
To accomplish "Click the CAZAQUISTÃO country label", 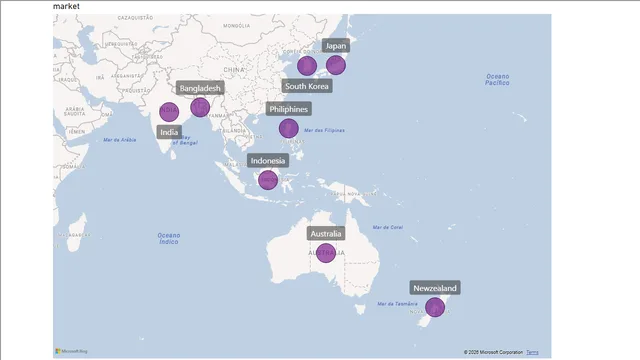I will (x=136, y=18).
